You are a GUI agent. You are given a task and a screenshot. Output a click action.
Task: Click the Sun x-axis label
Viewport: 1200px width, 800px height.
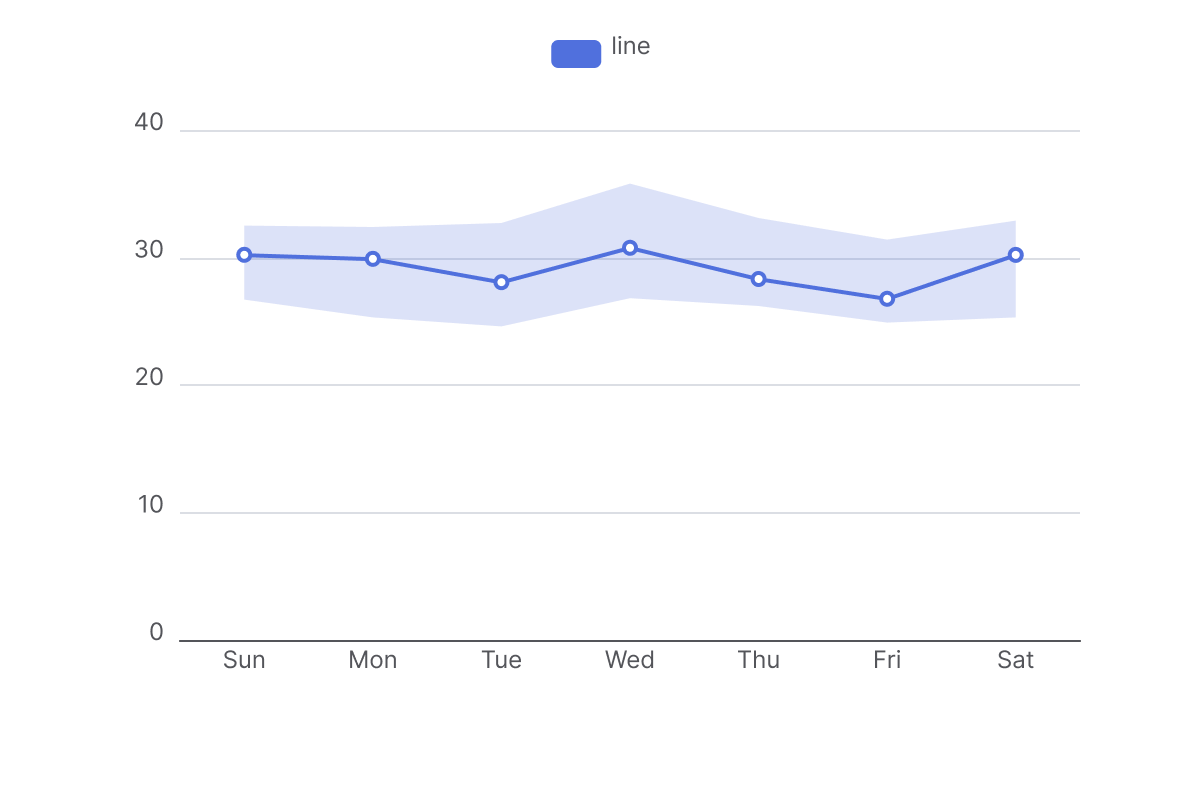[244, 660]
